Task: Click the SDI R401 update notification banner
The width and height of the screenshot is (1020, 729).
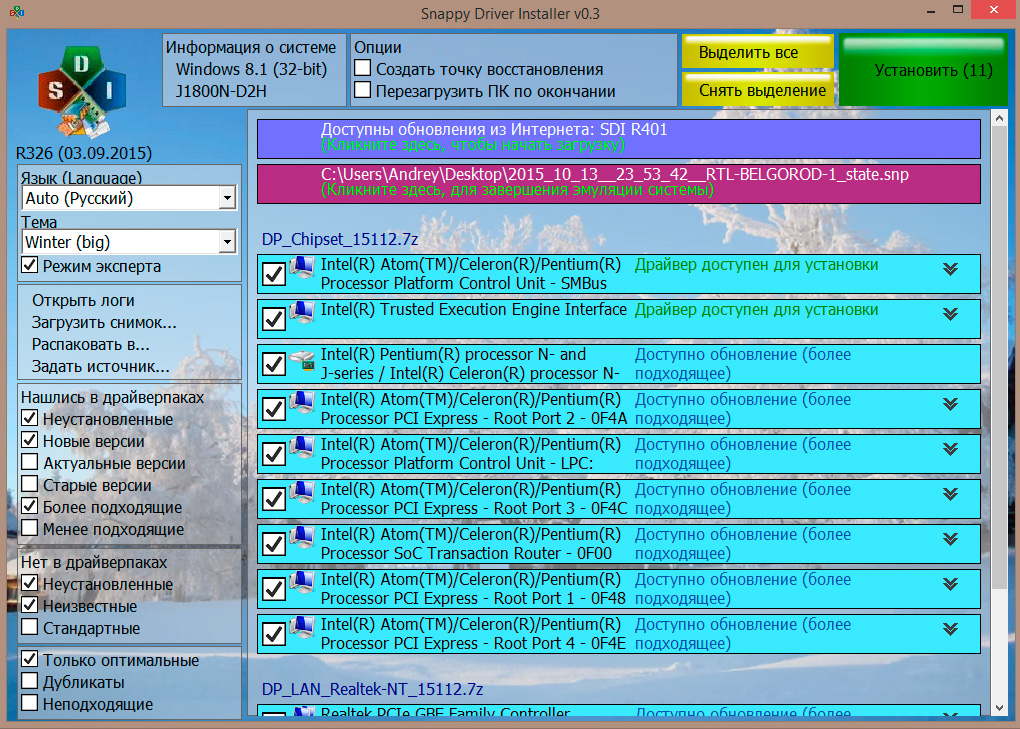Action: (618, 138)
